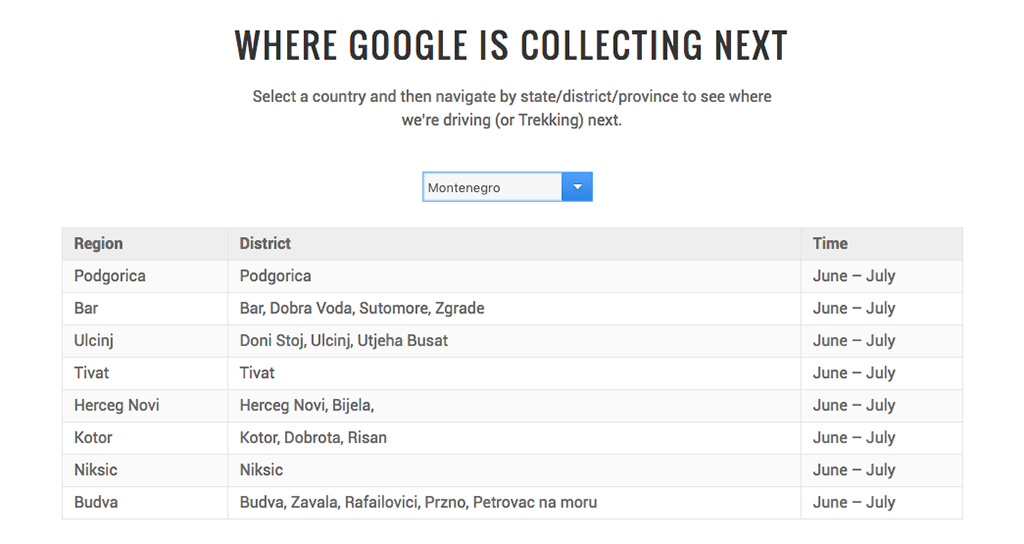The height and width of the screenshot is (544, 1024).
Task: Open the country dropdown arrow button
Action: tap(577, 187)
